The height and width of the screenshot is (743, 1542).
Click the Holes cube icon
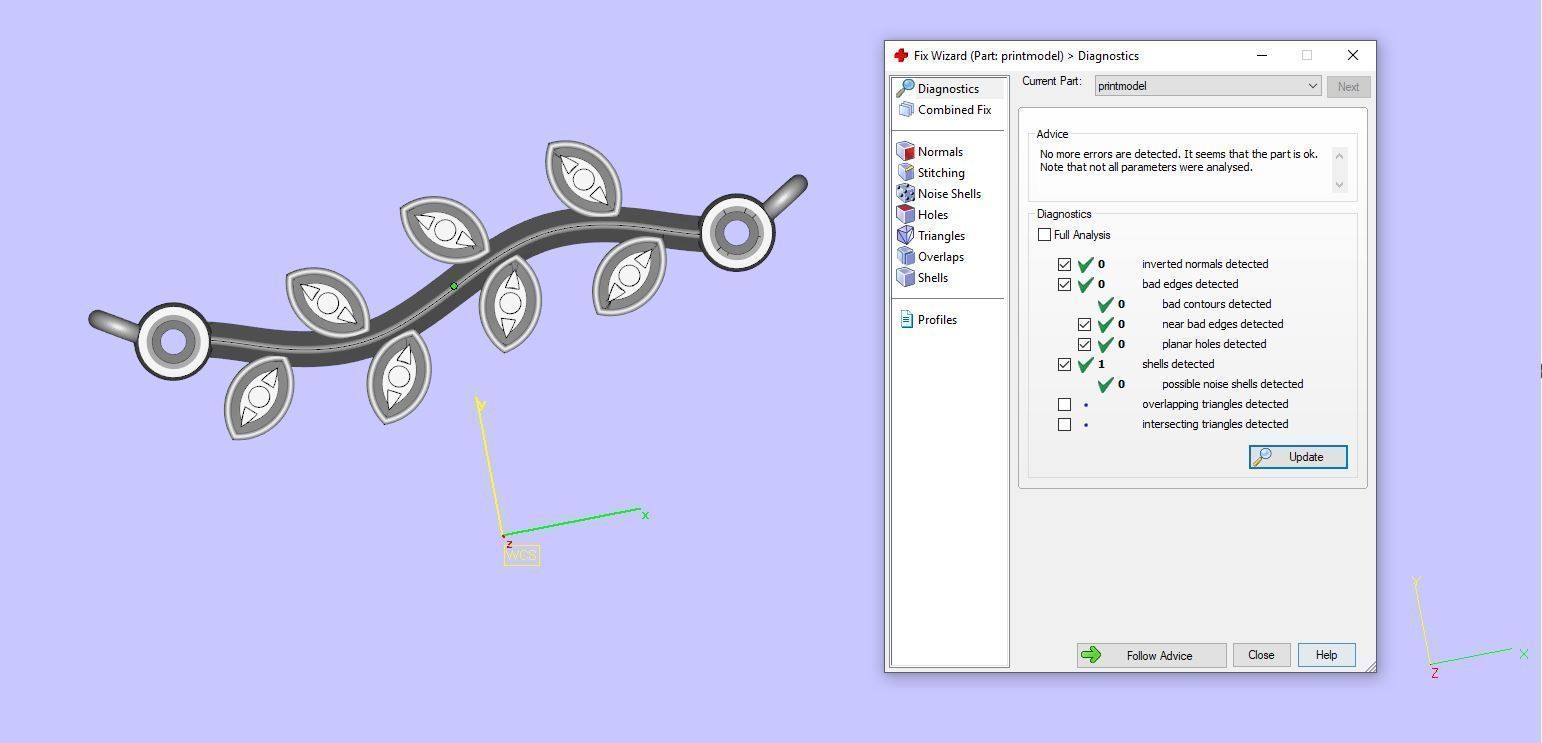[906, 214]
